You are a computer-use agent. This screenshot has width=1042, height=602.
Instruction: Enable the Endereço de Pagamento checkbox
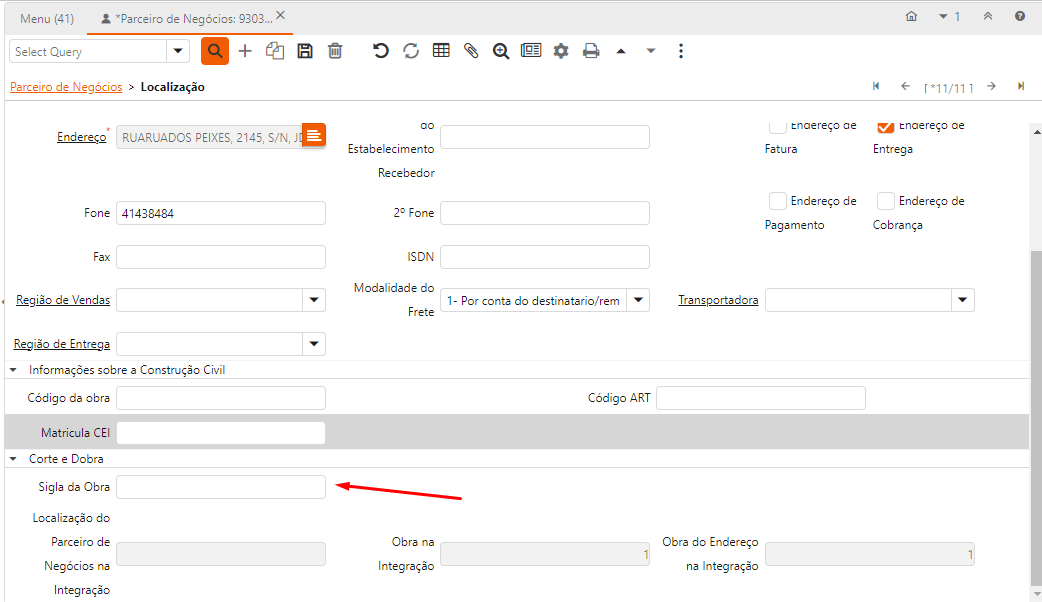(x=777, y=201)
